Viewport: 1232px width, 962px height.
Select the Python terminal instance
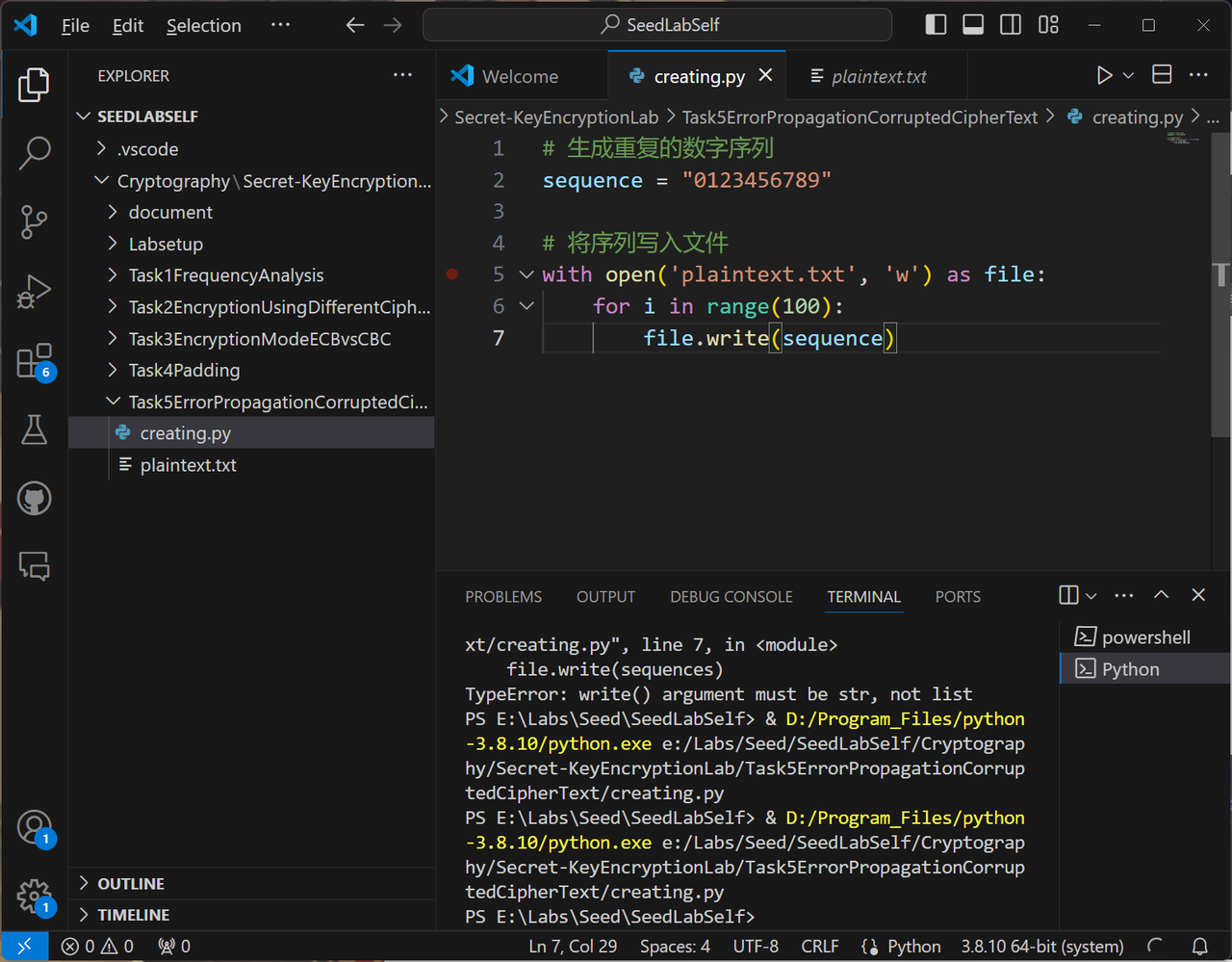pyautogui.click(x=1145, y=669)
